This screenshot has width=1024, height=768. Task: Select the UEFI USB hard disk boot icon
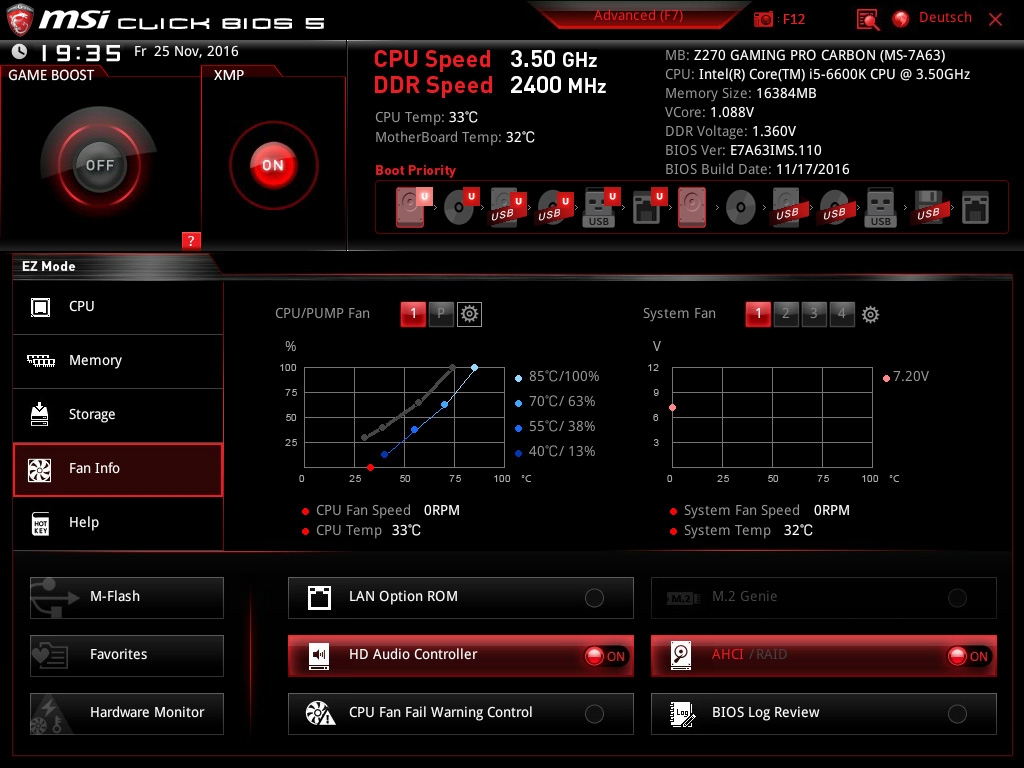pos(507,207)
